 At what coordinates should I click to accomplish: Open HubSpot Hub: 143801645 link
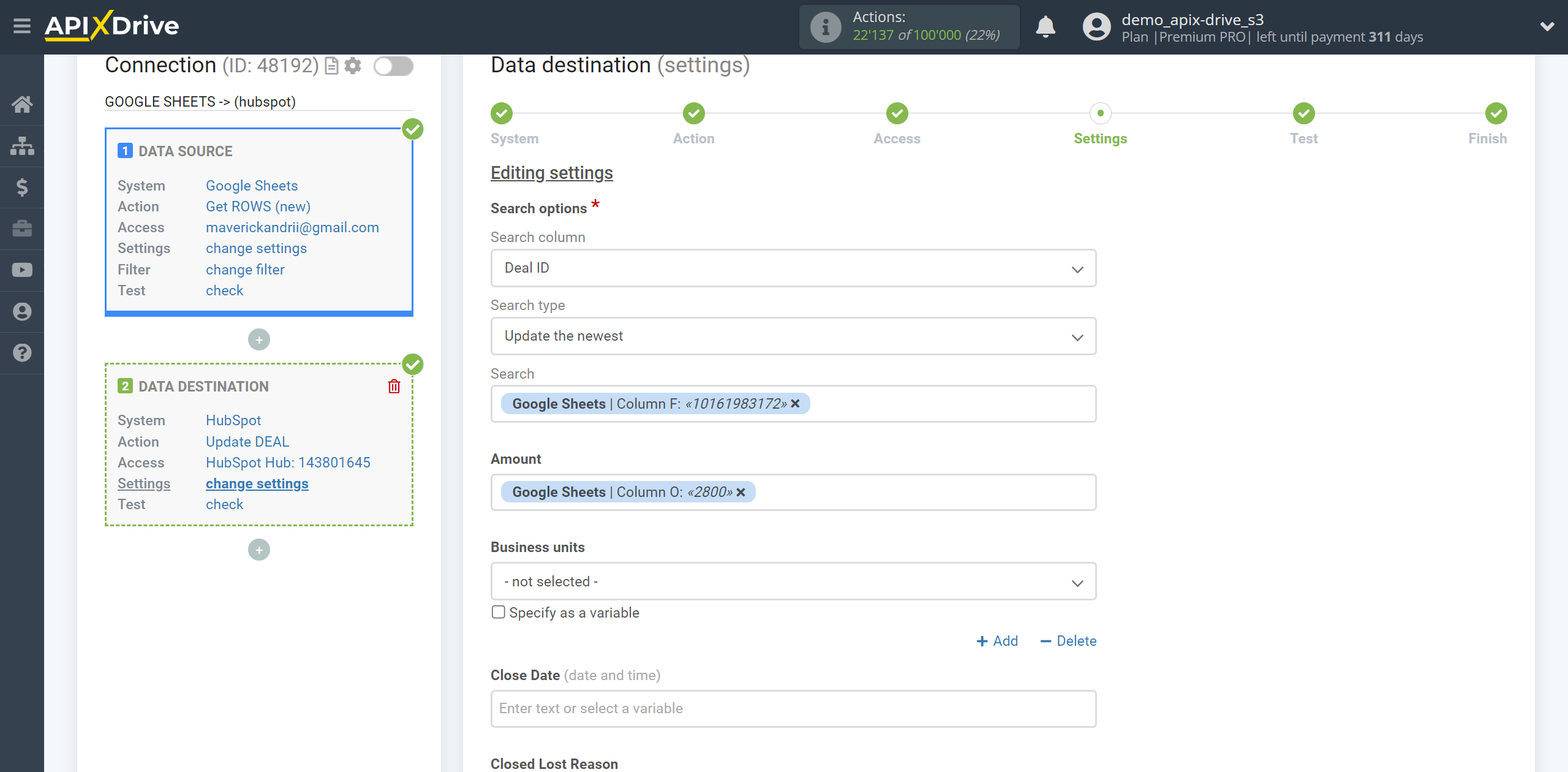tap(288, 463)
